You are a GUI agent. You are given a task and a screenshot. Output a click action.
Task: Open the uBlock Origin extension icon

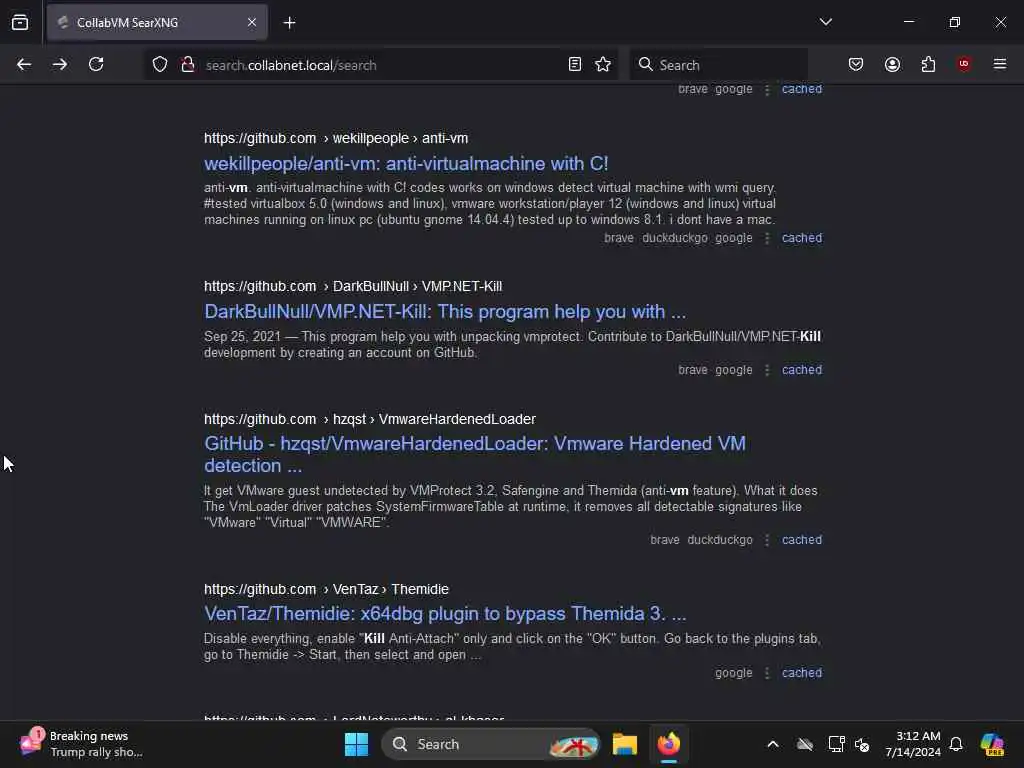964,64
